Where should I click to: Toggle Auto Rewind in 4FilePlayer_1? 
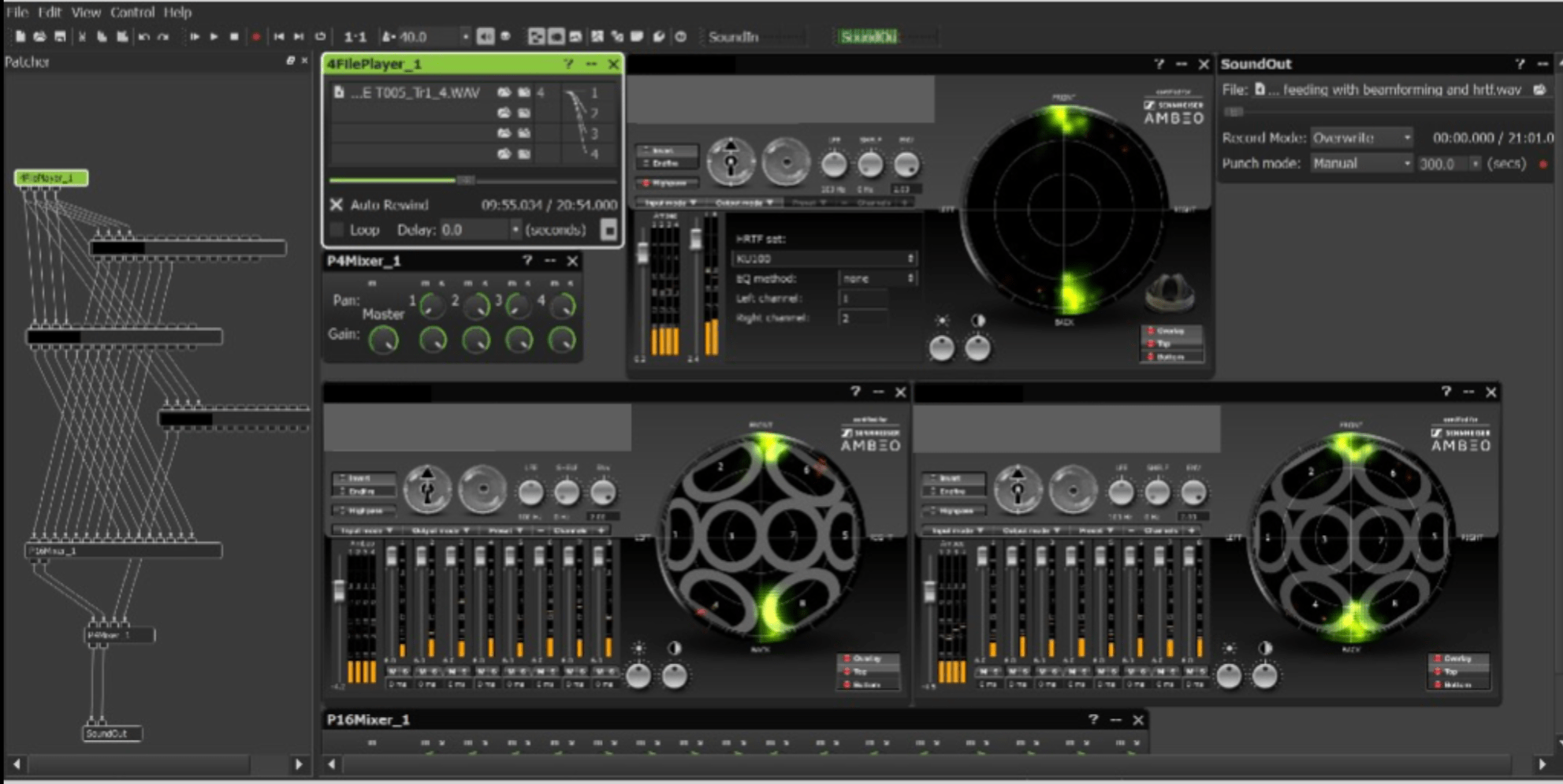coord(337,204)
